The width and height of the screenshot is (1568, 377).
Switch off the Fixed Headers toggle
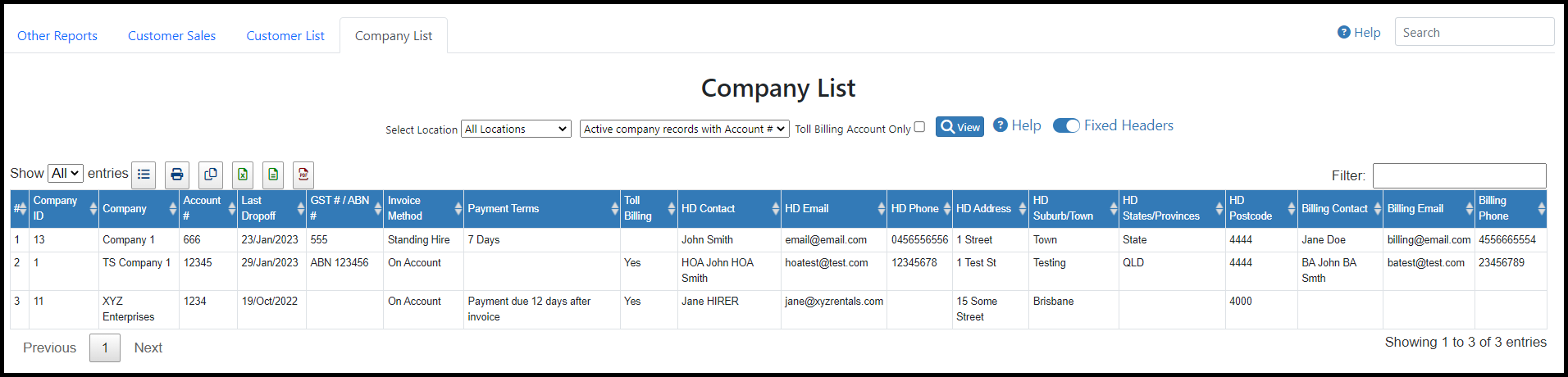(1066, 125)
